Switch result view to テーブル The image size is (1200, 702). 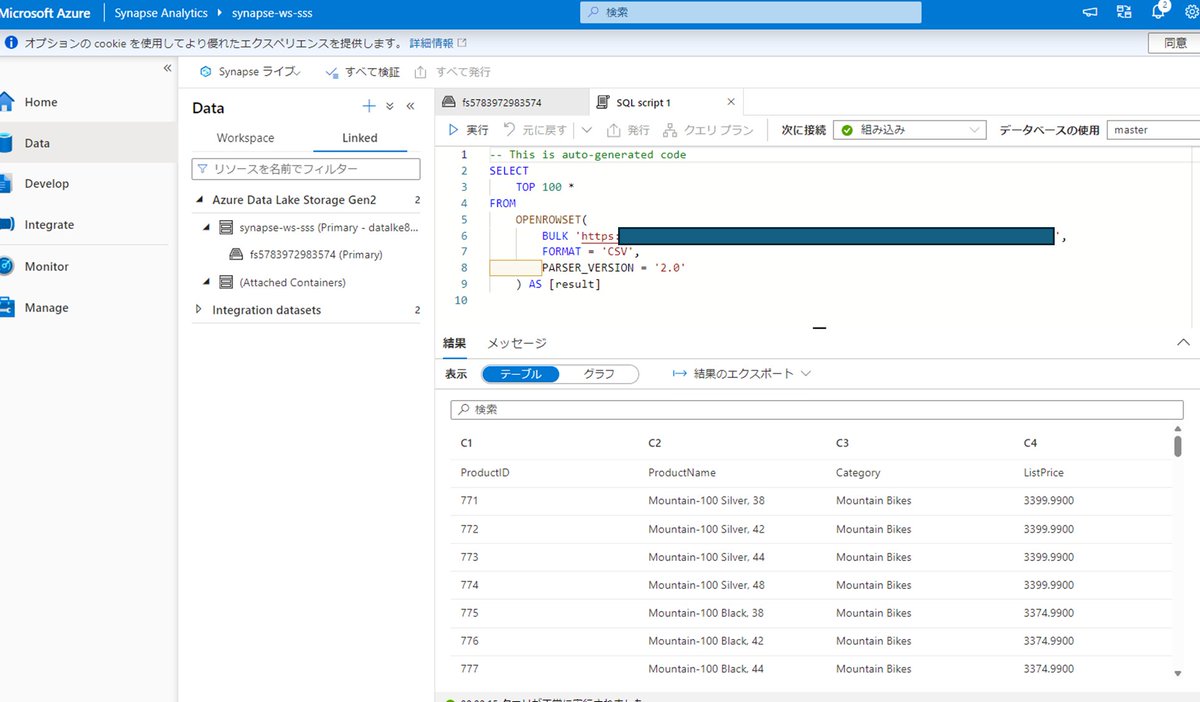pos(520,373)
